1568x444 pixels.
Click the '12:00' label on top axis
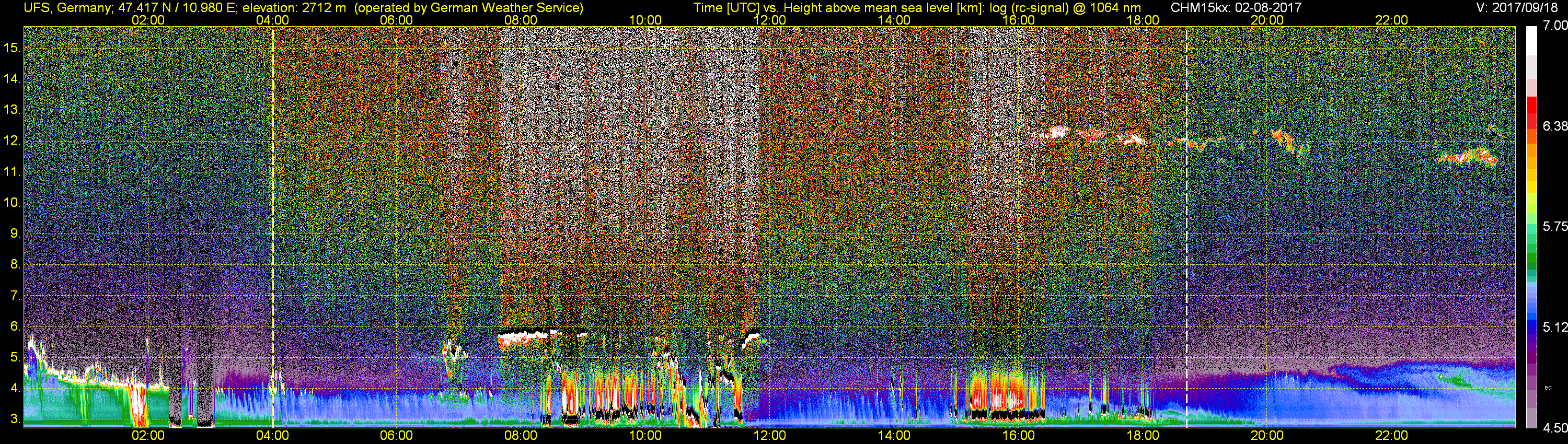coord(769,20)
